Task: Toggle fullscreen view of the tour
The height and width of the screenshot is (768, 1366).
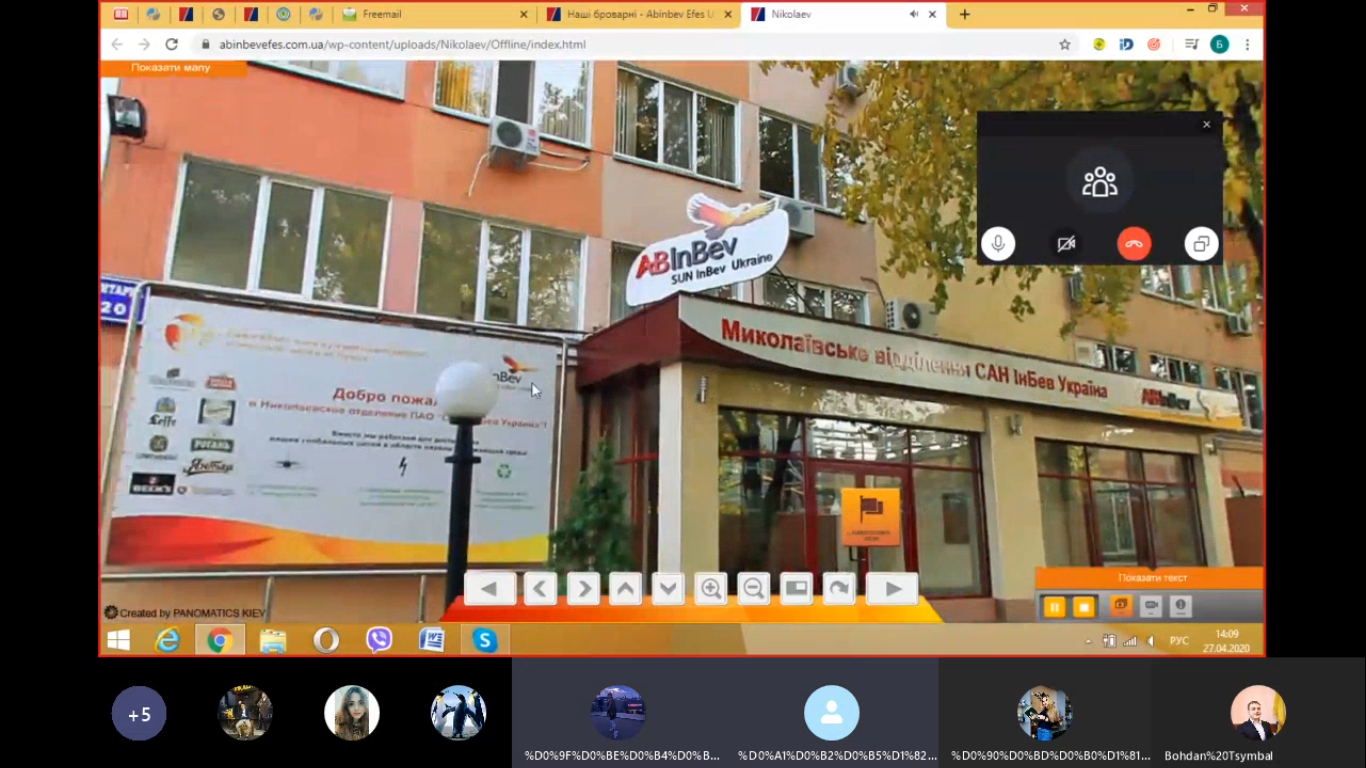Action: 797,589
